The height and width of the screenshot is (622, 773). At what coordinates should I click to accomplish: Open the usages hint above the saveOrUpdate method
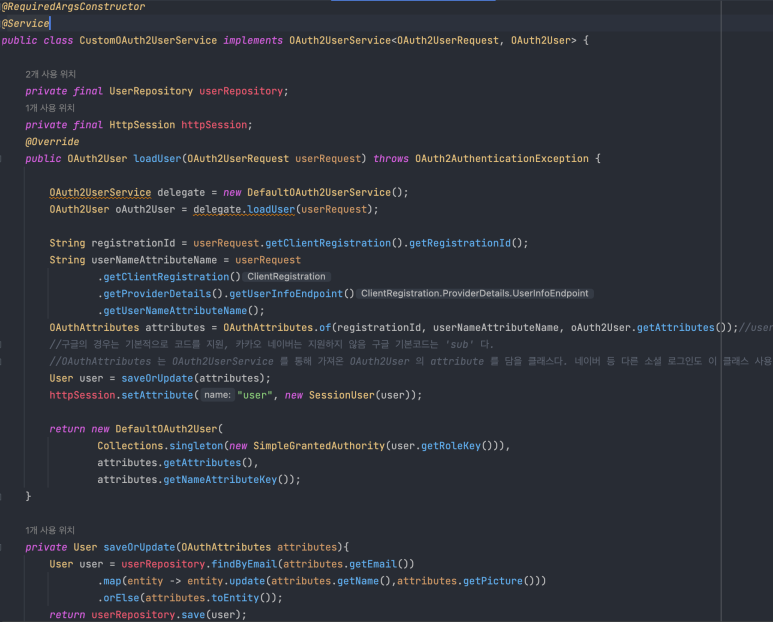pos(50,530)
